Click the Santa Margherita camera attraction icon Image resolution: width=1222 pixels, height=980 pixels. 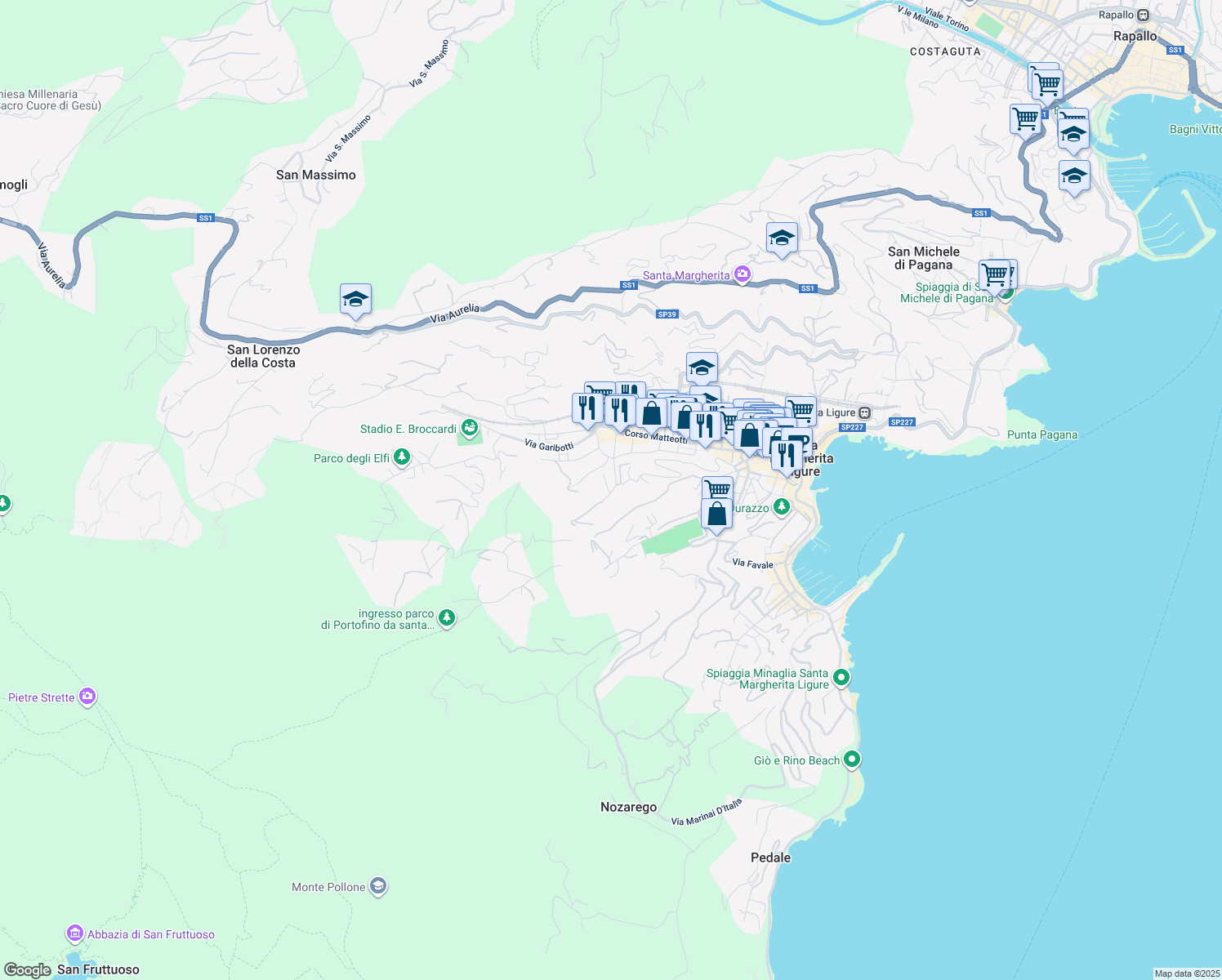click(743, 275)
